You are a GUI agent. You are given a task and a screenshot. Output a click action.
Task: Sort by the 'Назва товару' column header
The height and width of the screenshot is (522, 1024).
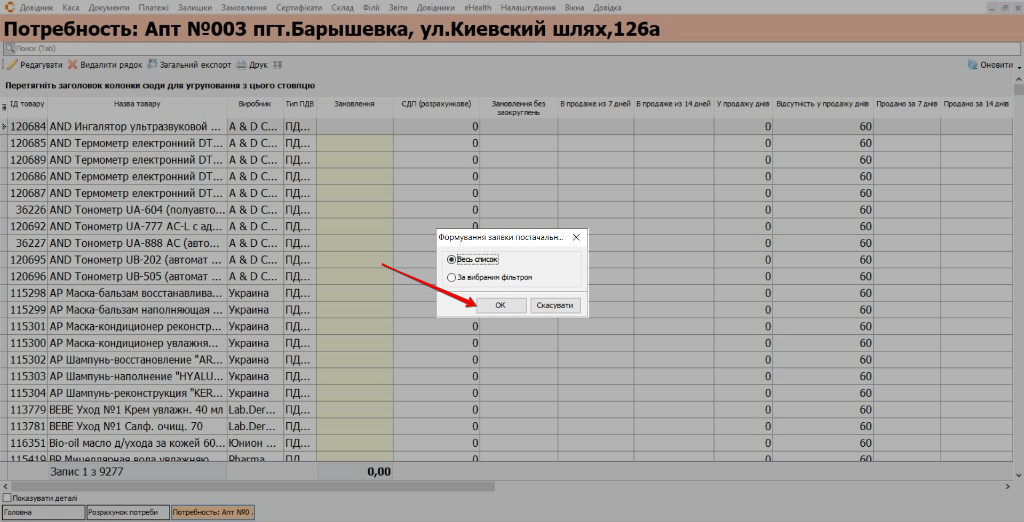(137, 107)
